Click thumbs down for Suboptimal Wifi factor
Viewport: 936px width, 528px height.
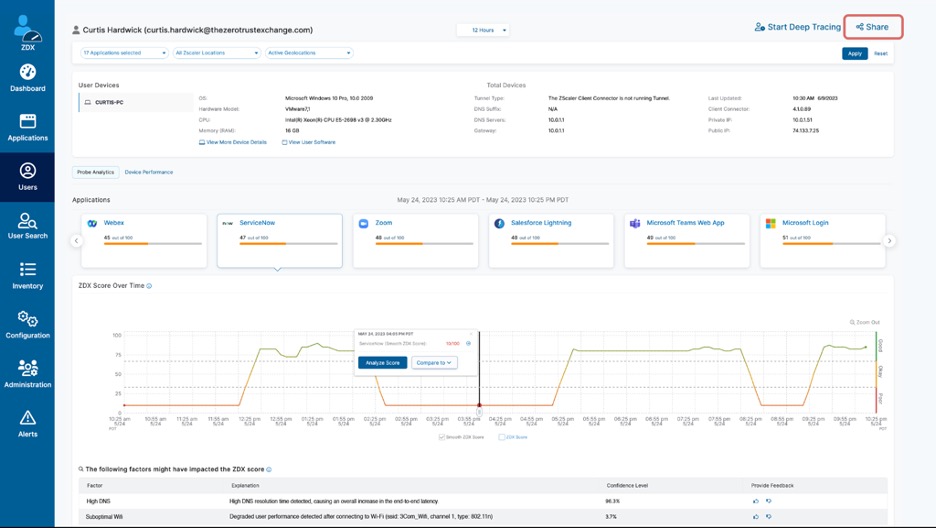[x=768, y=517]
